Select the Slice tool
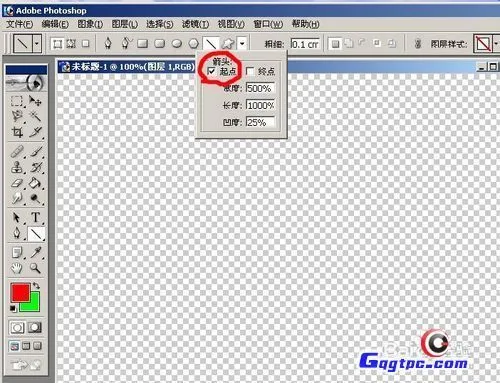Image resolution: width=500 pixels, height=383 pixels. (35, 132)
